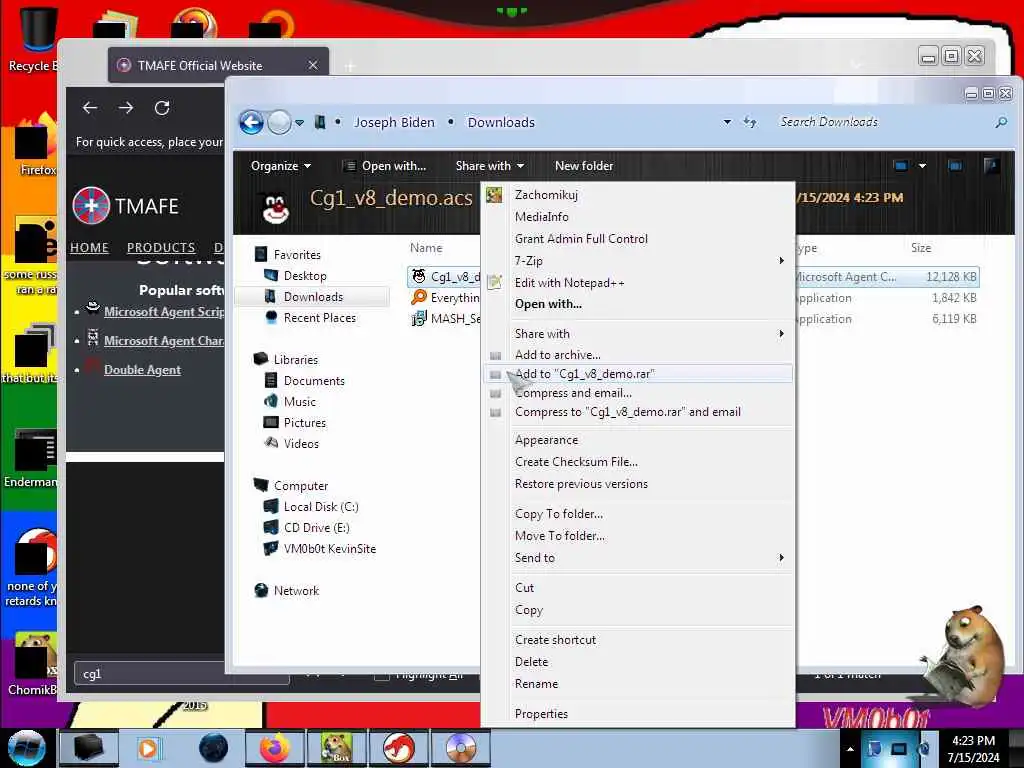Open the Music library
This screenshot has width=1024, height=768.
tap(291, 402)
